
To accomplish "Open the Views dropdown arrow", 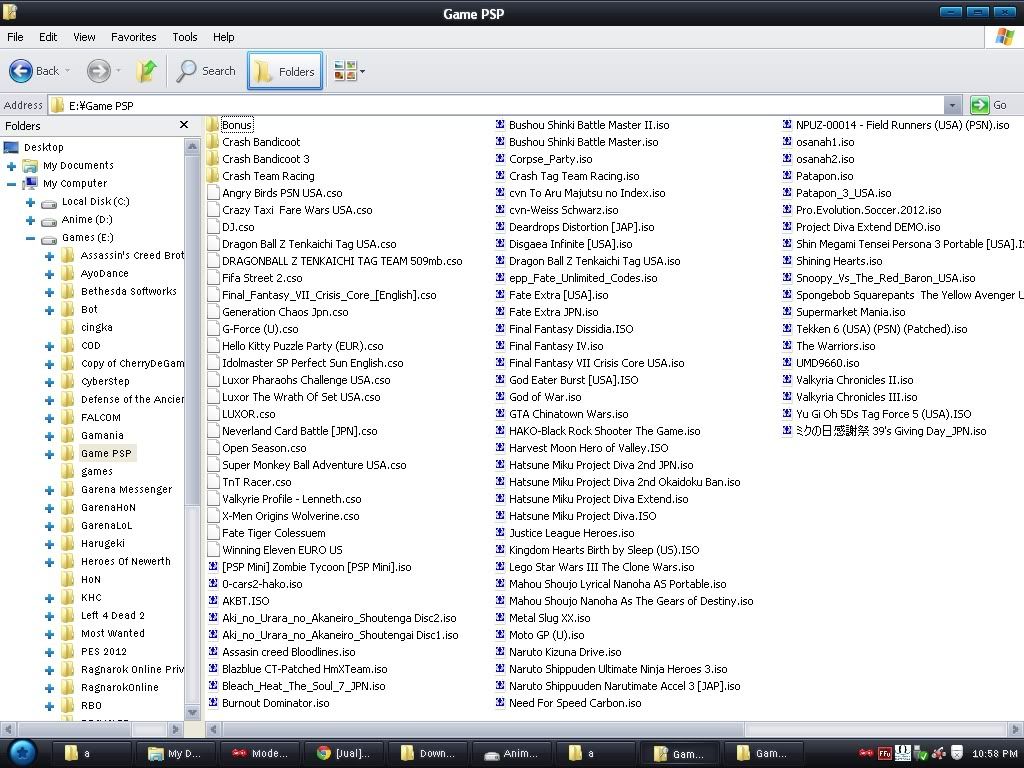I will (362, 71).
